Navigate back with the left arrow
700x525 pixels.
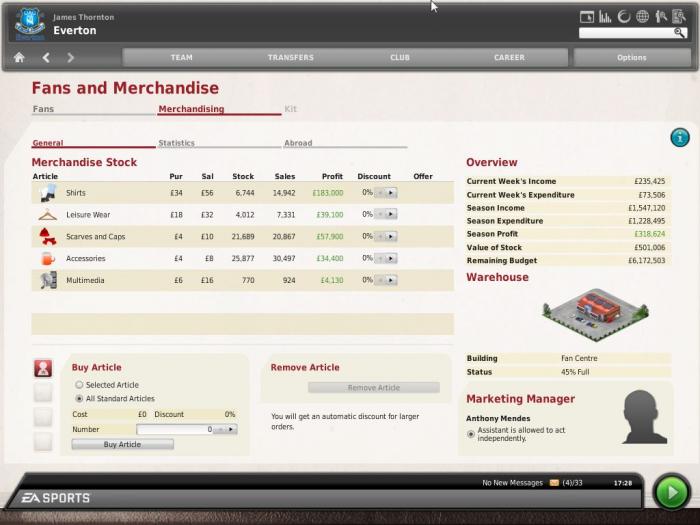click(x=46, y=57)
